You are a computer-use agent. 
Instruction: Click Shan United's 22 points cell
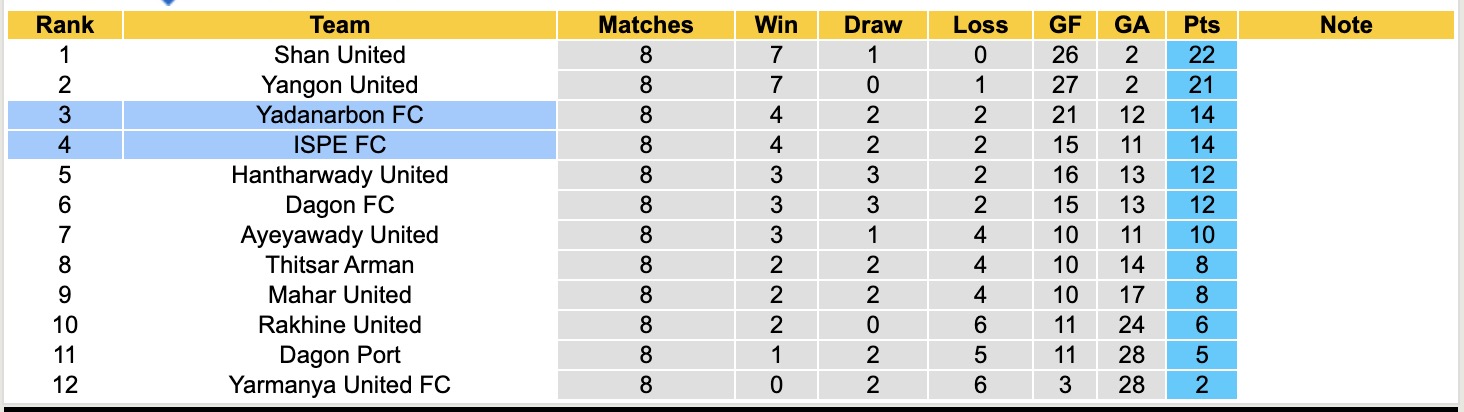[x=1201, y=55]
